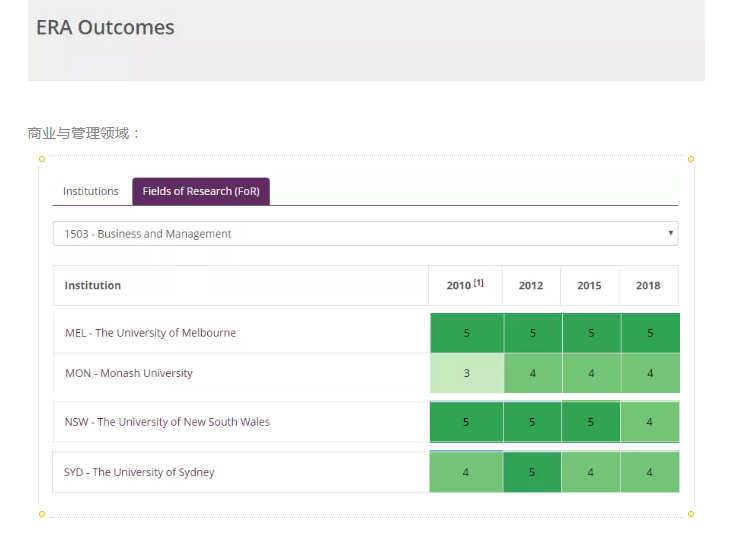Open the 1503 - Business and Management dropdown

pyautogui.click(x=366, y=234)
